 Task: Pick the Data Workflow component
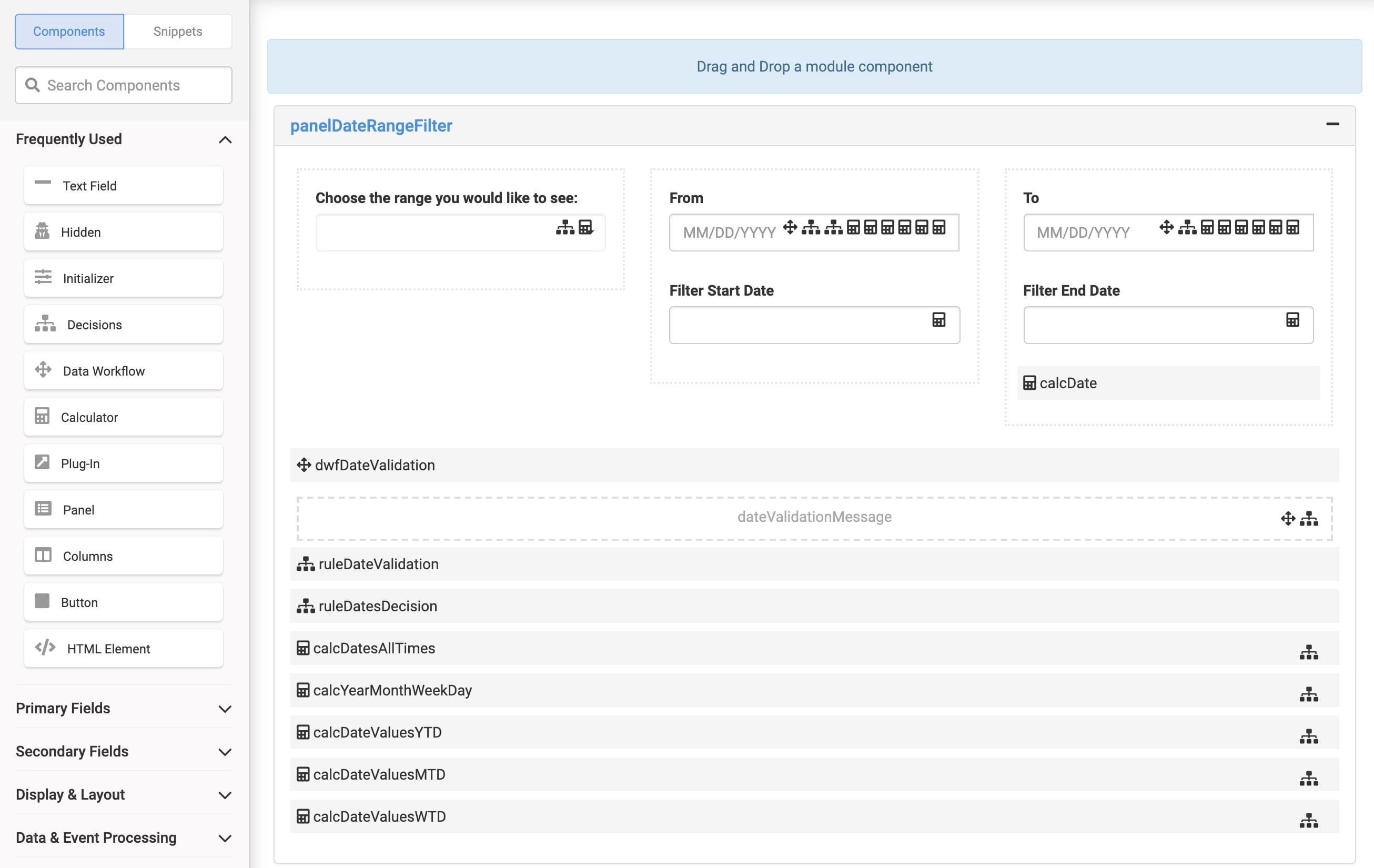click(x=123, y=370)
